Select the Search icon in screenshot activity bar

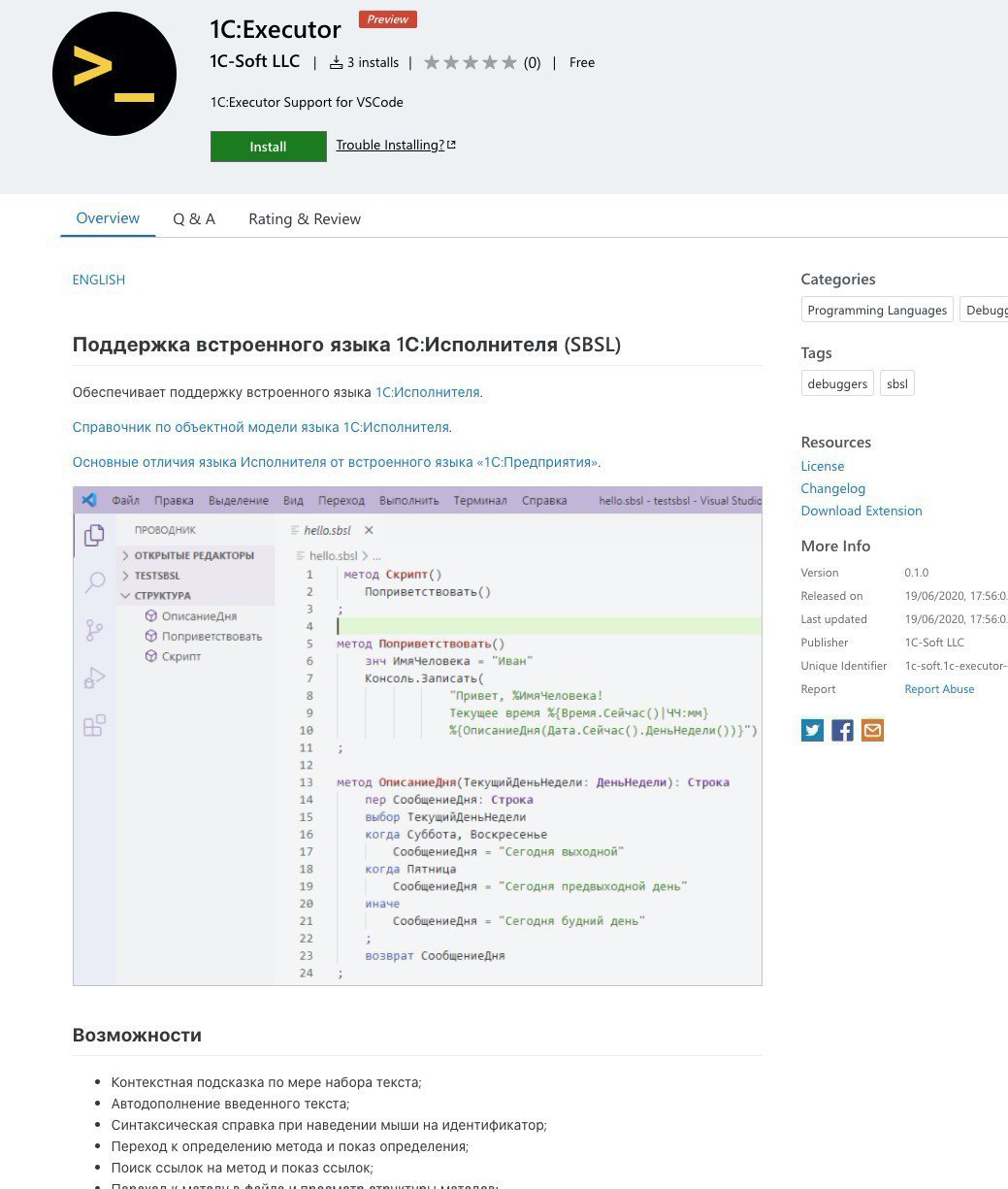(94, 582)
